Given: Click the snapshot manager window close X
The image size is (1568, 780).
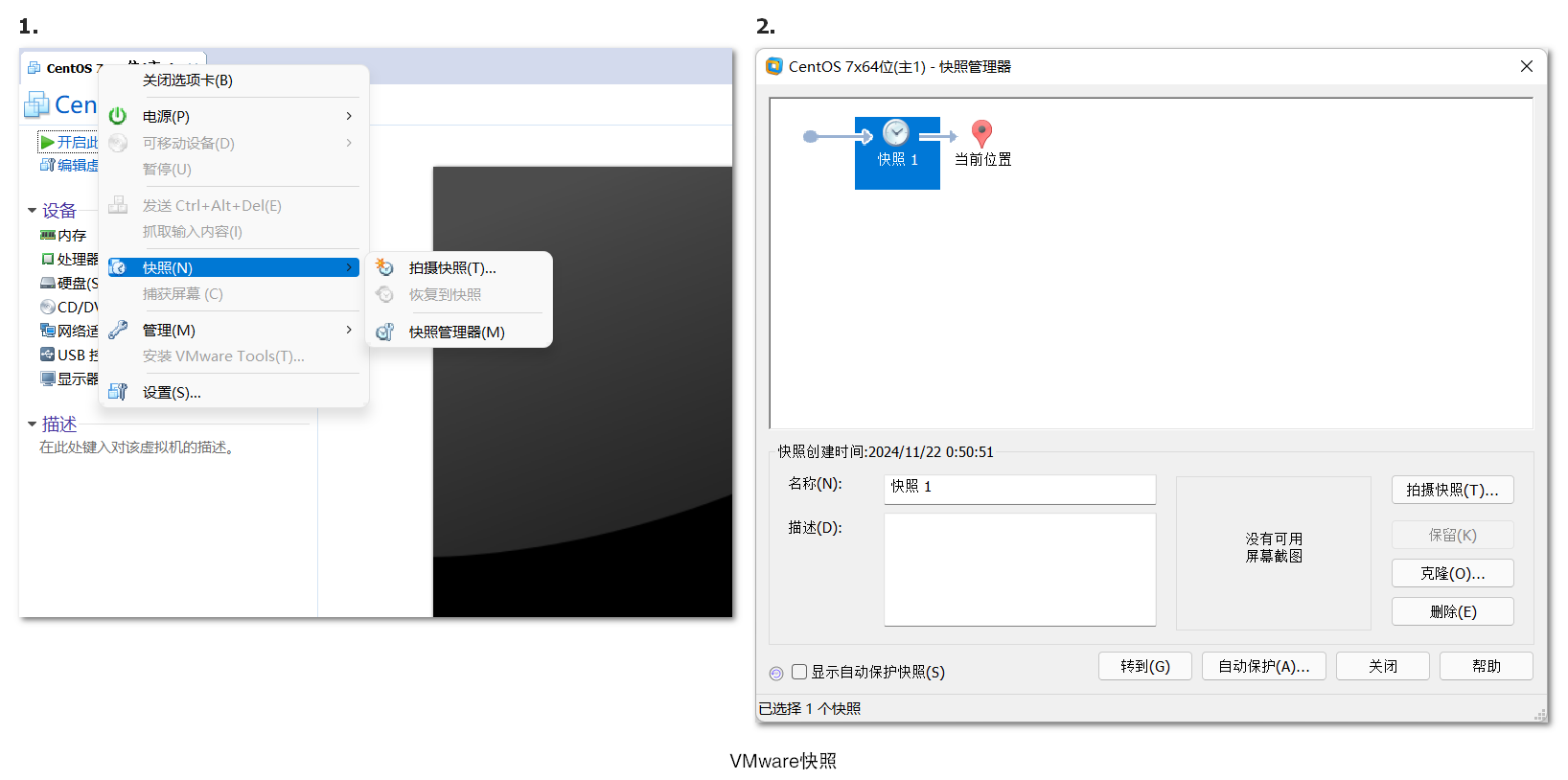Looking at the screenshot, I should [x=1527, y=66].
